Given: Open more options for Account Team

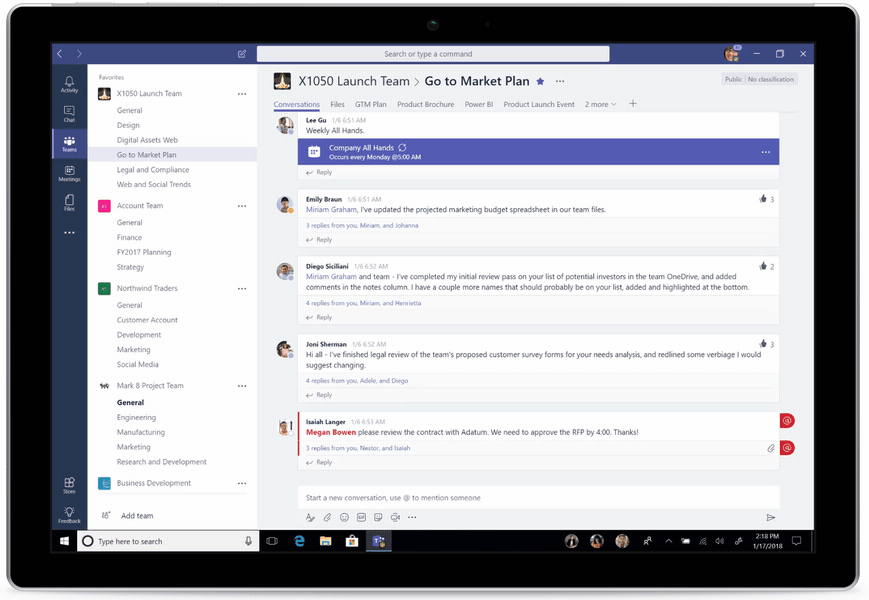Looking at the screenshot, I should click(x=240, y=204).
